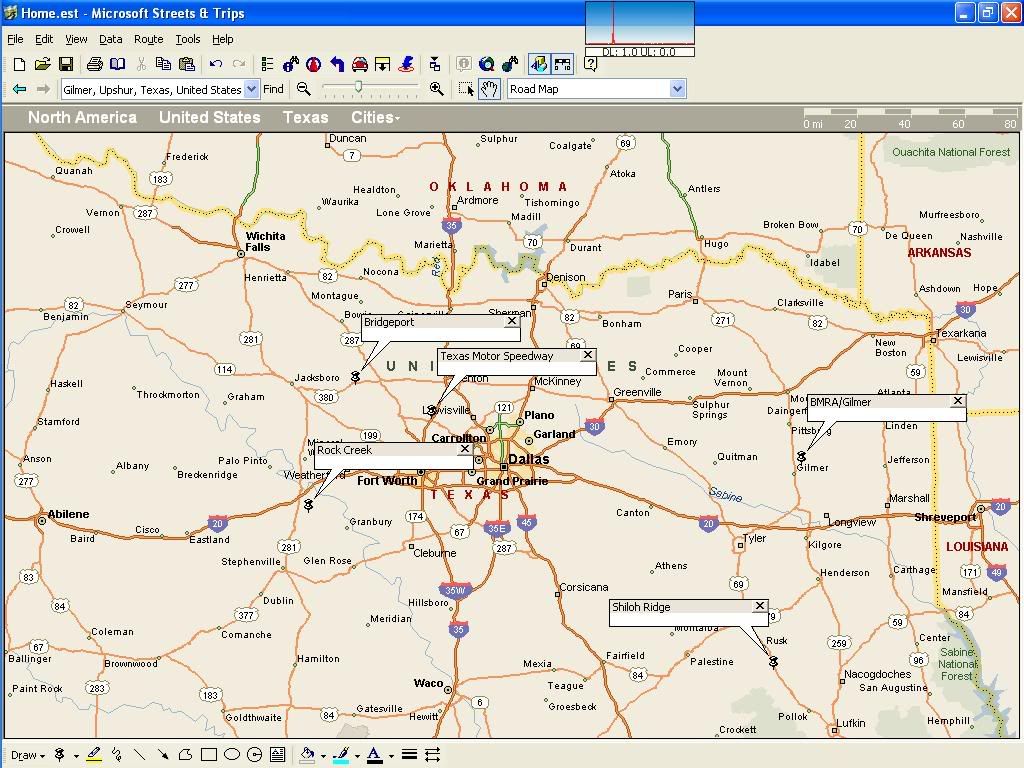The height and width of the screenshot is (768, 1024).
Task: Toggle the selection pointer tool
Action: [x=466, y=89]
